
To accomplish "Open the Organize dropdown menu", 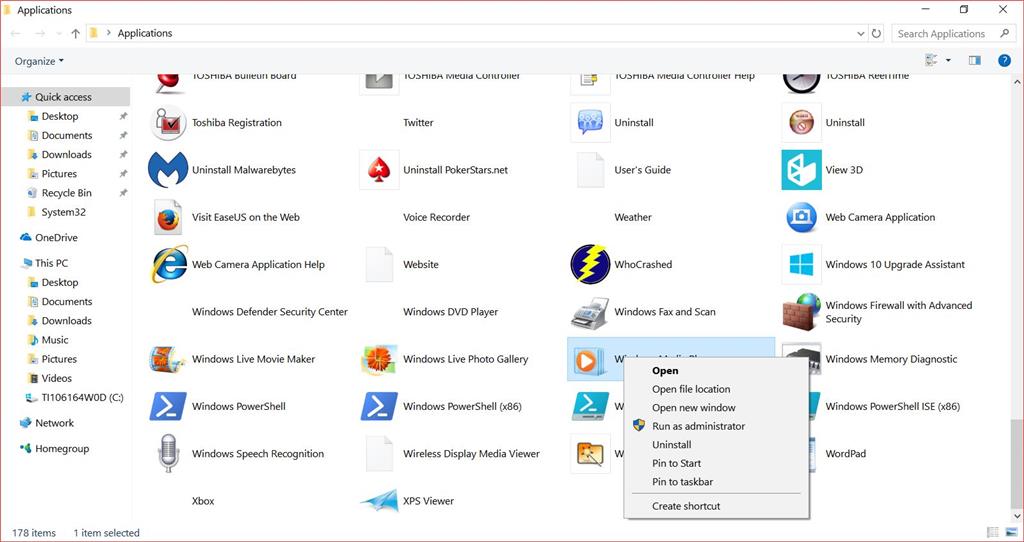I will (39, 61).
